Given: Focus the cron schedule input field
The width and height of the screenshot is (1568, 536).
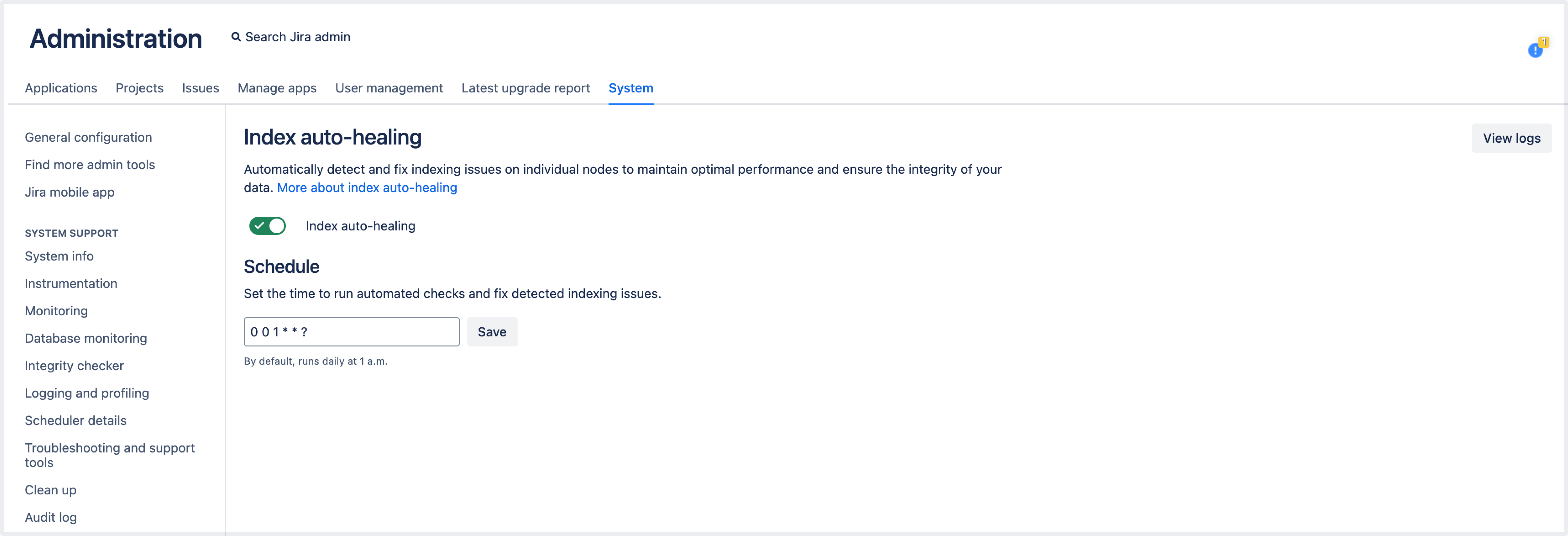Looking at the screenshot, I should coord(352,332).
